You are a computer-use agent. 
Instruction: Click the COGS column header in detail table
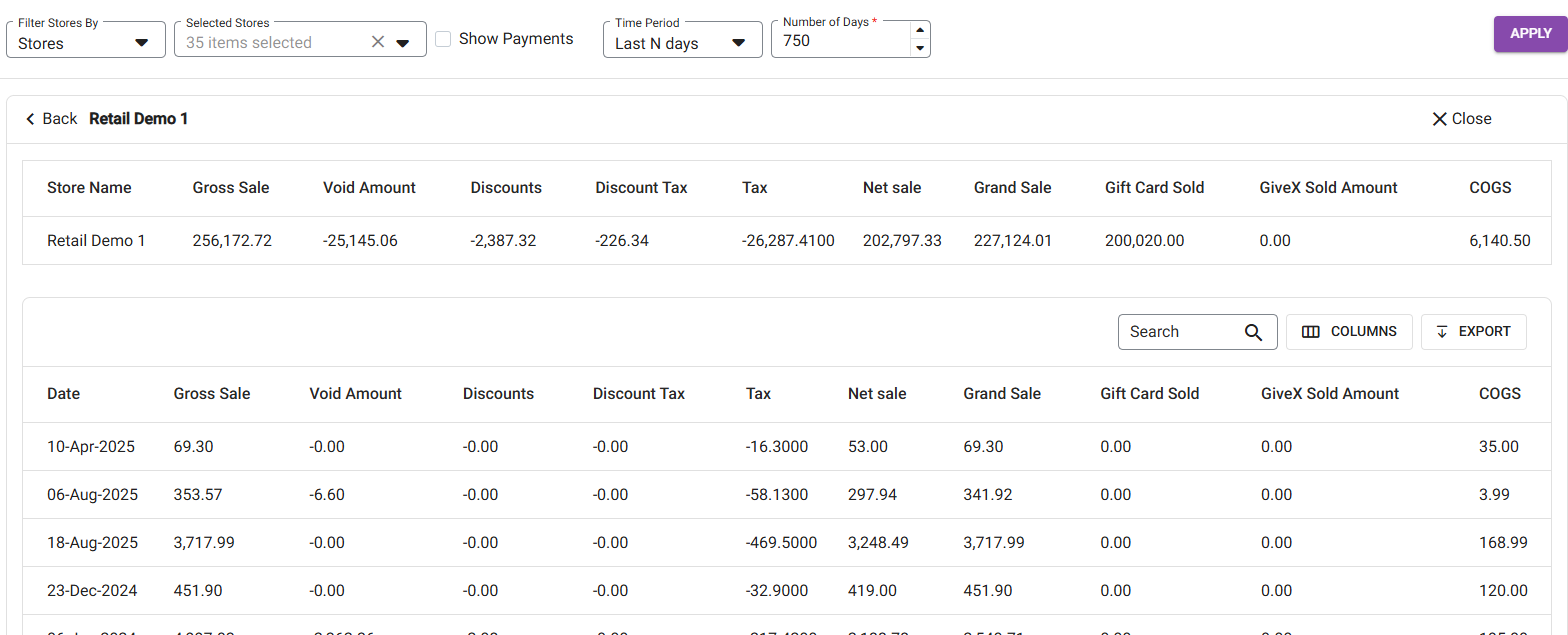point(1499,394)
